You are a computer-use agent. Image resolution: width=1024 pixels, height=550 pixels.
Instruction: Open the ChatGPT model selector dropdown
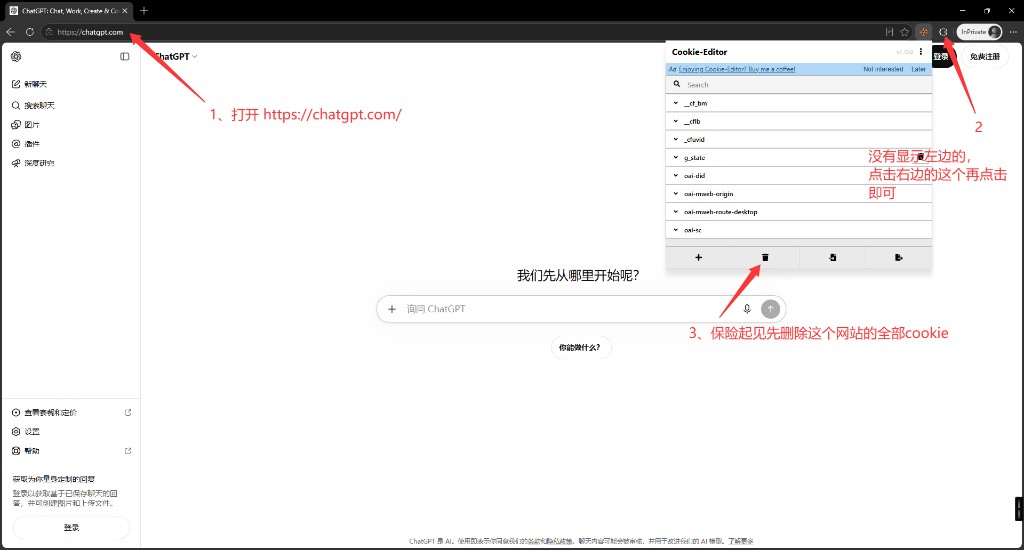click(x=176, y=57)
